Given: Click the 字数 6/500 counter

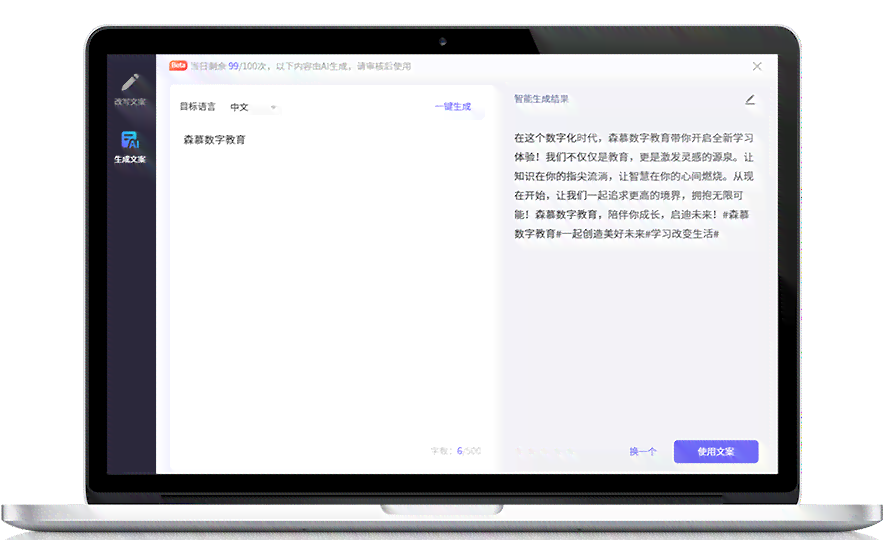Looking at the screenshot, I should 455,451.
